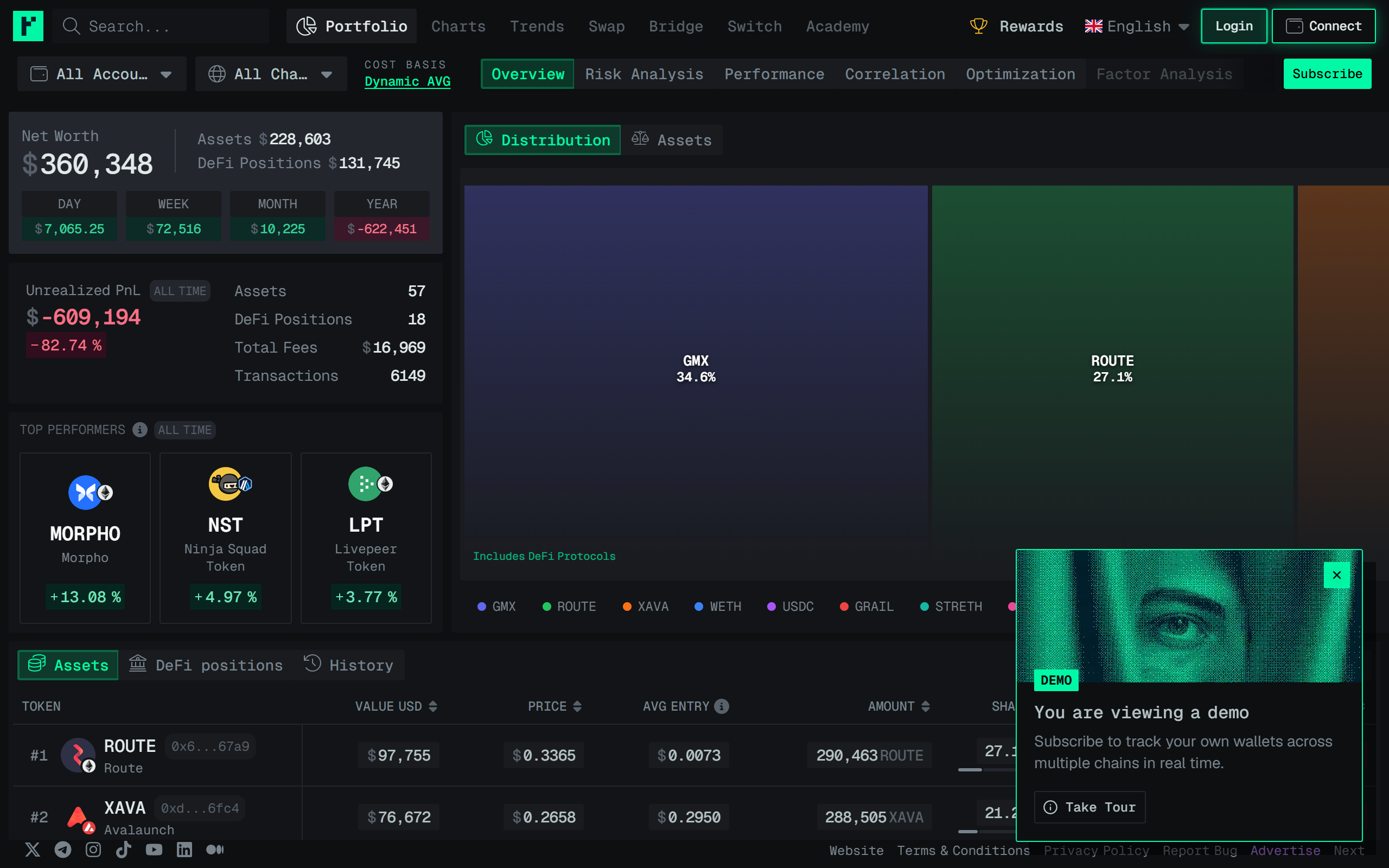The height and width of the screenshot is (868, 1389).
Task: Click the MORPHO token icon
Action: pos(86,493)
